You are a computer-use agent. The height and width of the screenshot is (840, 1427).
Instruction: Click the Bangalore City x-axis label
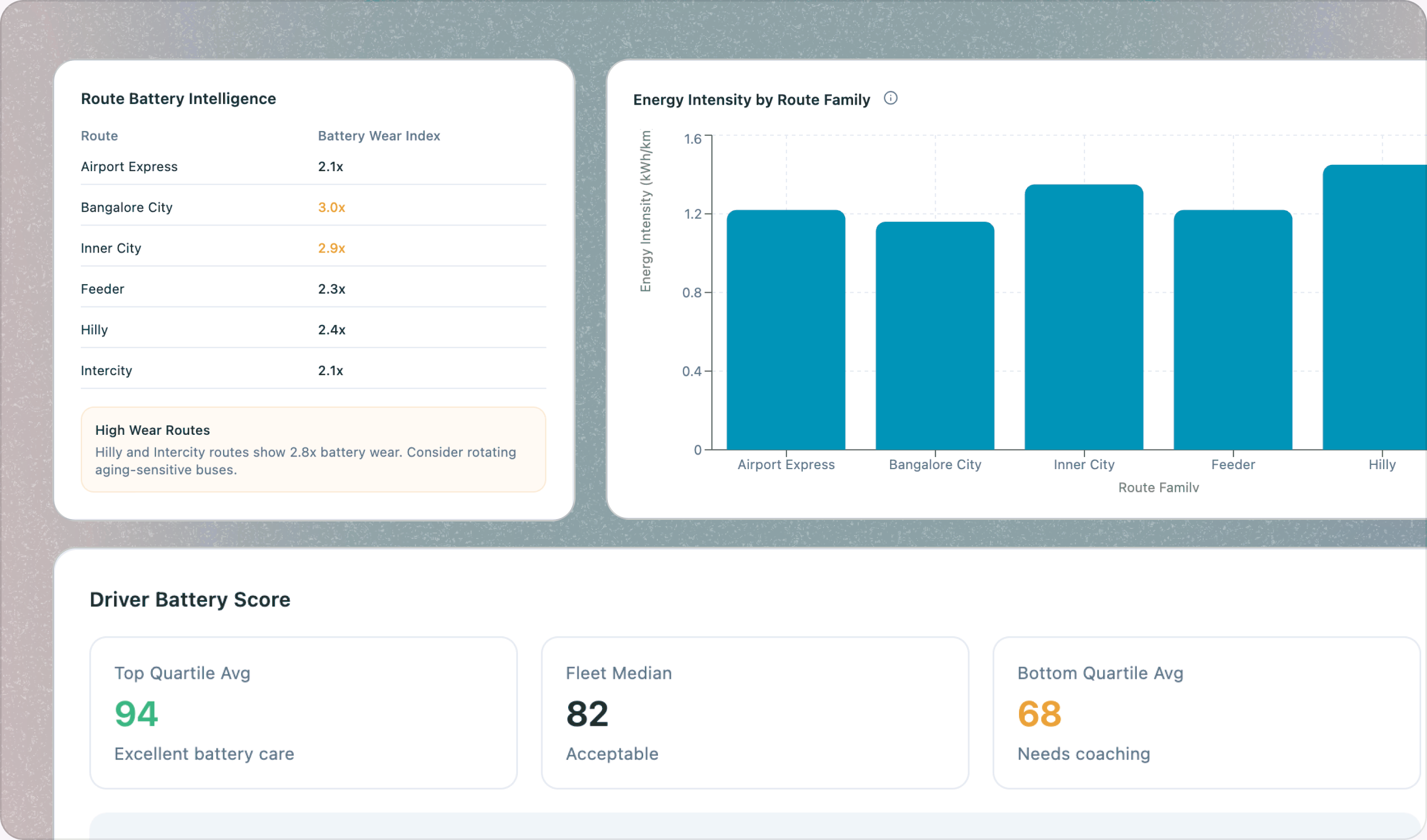[x=935, y=465]
